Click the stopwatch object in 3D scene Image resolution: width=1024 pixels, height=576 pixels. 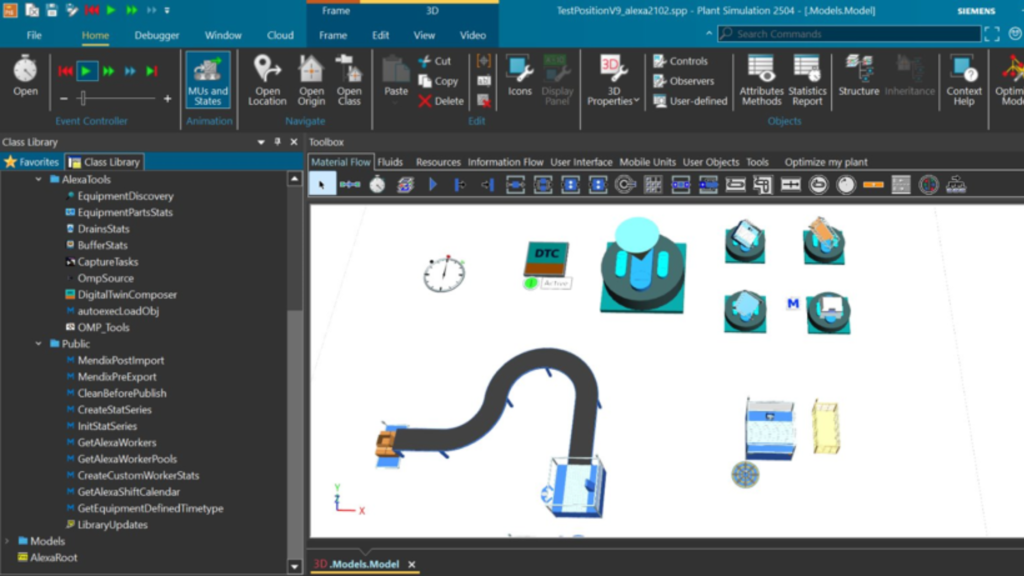pyautogui.click(x=444, y=274)
